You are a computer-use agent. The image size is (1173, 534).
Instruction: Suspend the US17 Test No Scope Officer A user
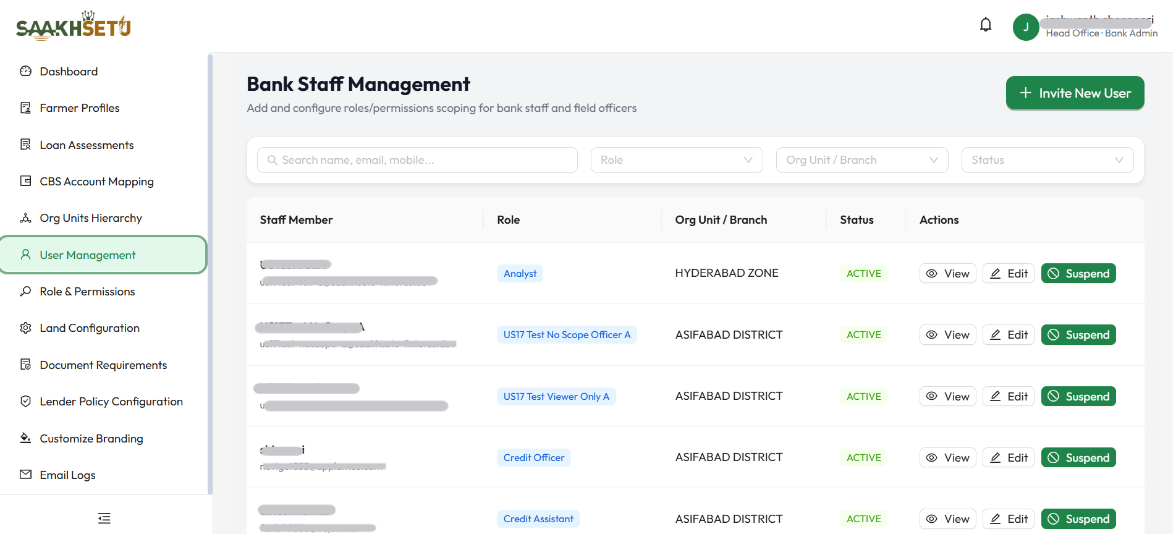click(1078, 334)
